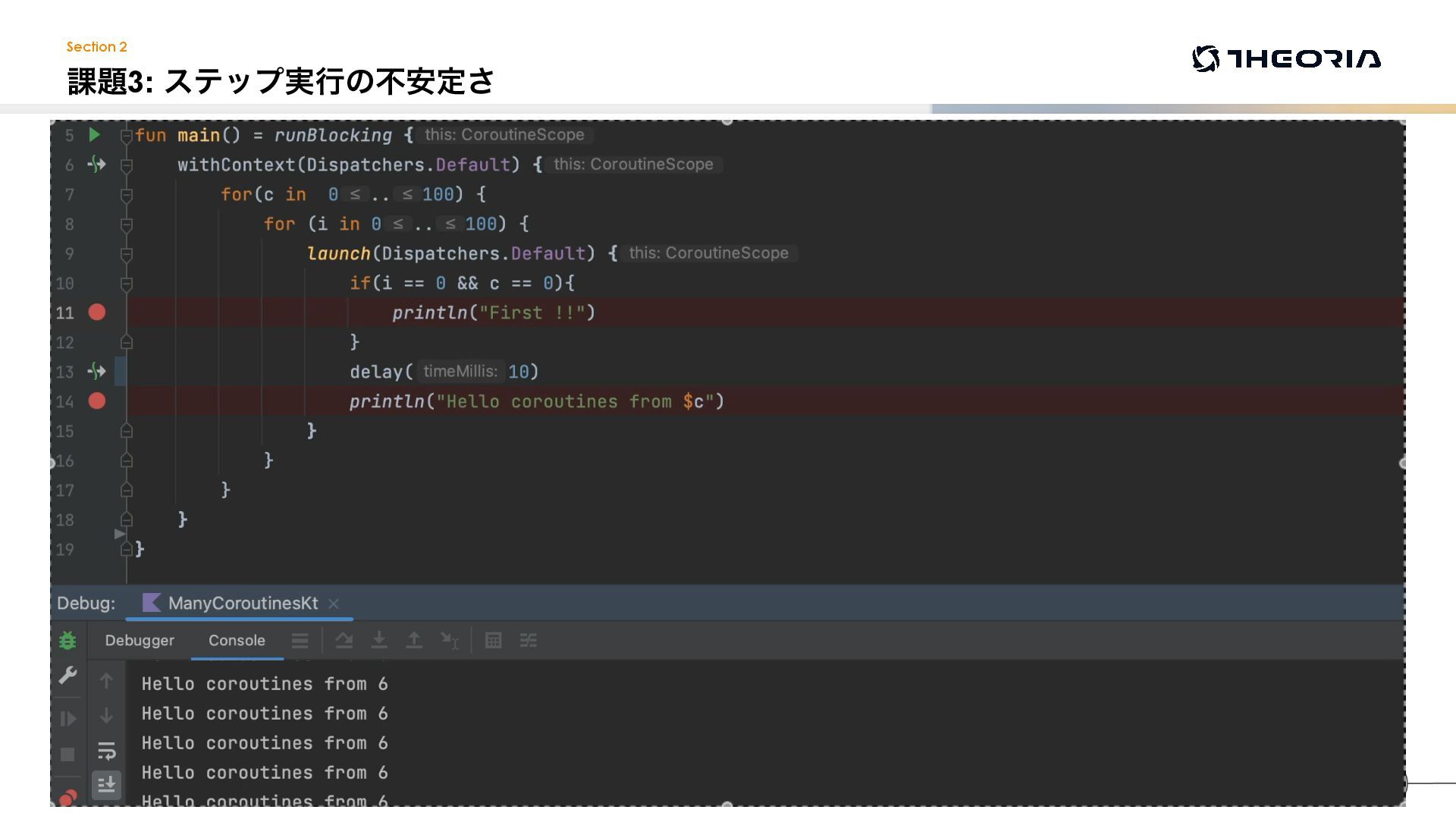This screenshot has height=819, width=1456.
Task: Click the Trace Current Stream Chain icon
Action: pyautogui.click(x=529, y=641)
